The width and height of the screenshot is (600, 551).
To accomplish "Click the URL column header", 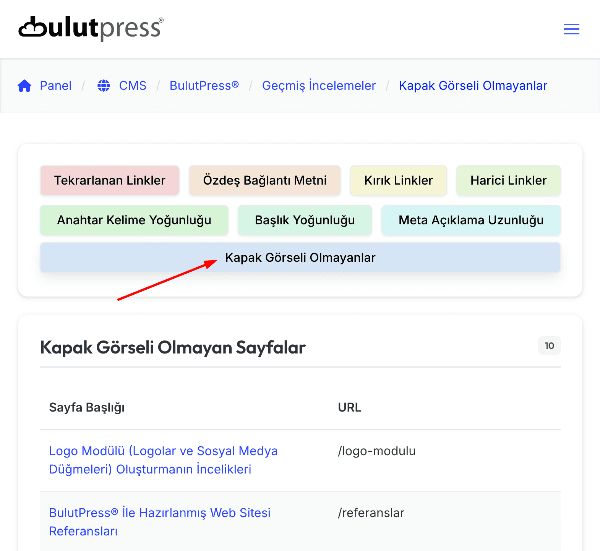I will tap(349, 408).
